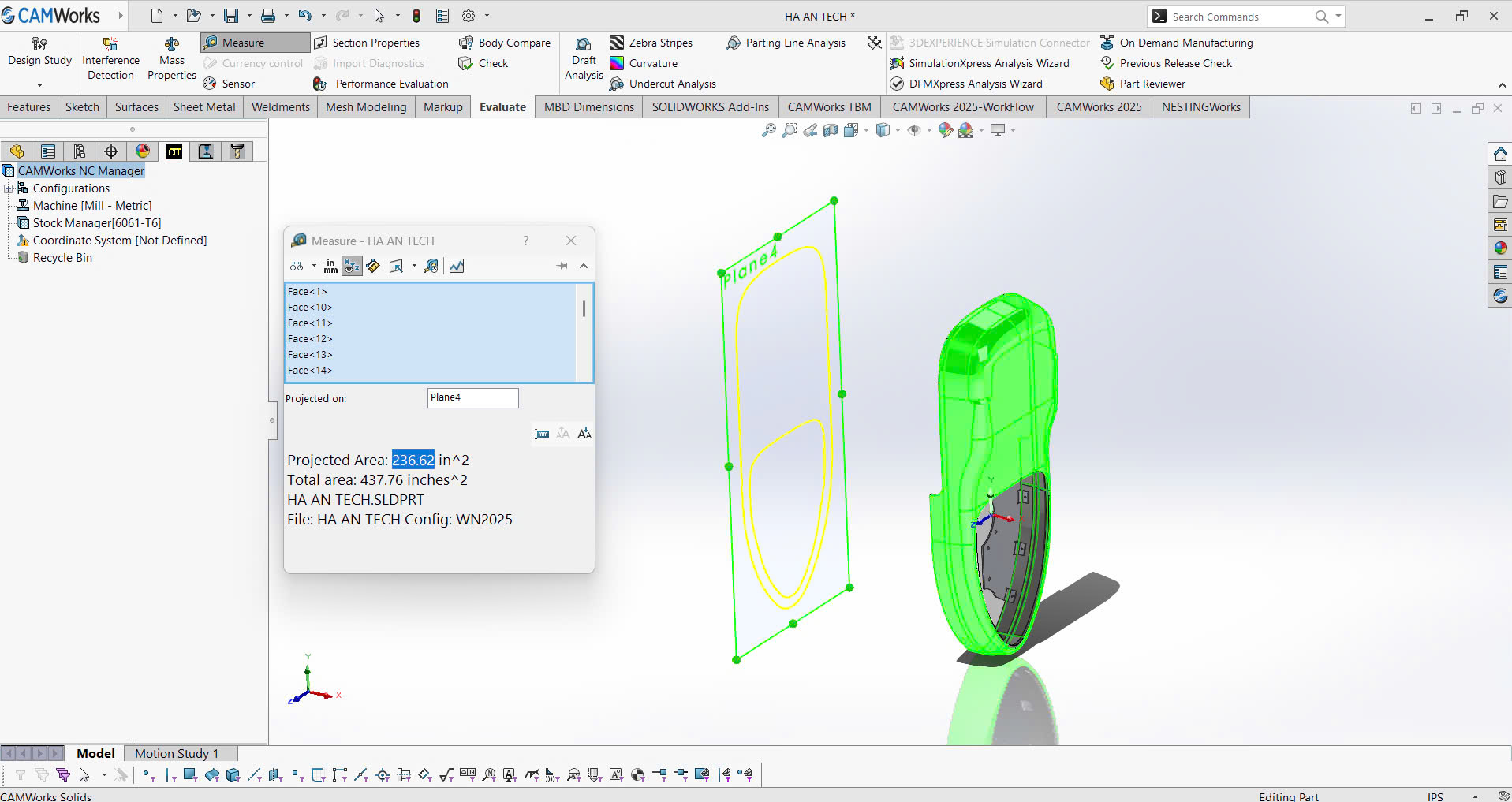The width and height of the screenshot is (1512, 802).
Task: Open the Arc/Circle Measurements dropdown arrow
Action: (x=314, y=267)
